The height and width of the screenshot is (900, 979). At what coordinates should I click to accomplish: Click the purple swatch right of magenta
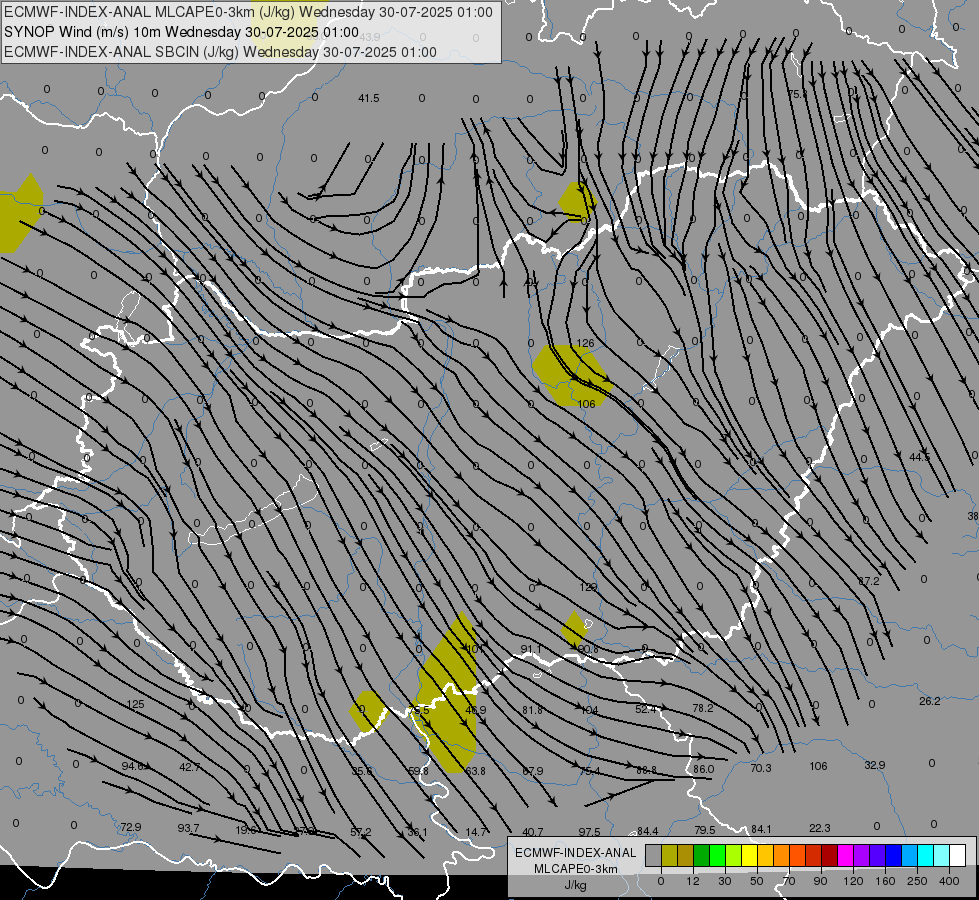pos(862,855)
